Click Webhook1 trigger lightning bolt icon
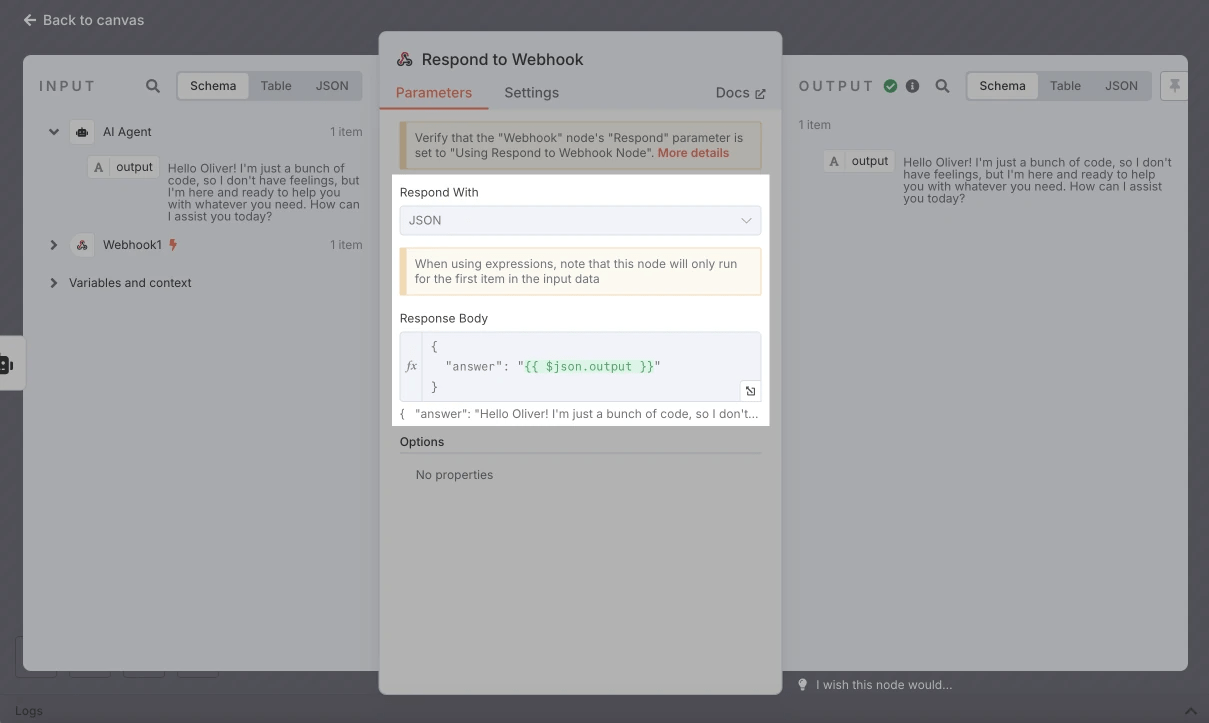The image size is (1209, 723). click(173, 245)
